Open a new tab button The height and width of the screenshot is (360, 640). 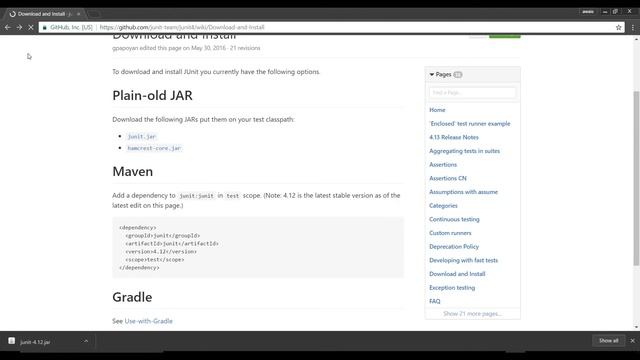(x=94, y=14)
